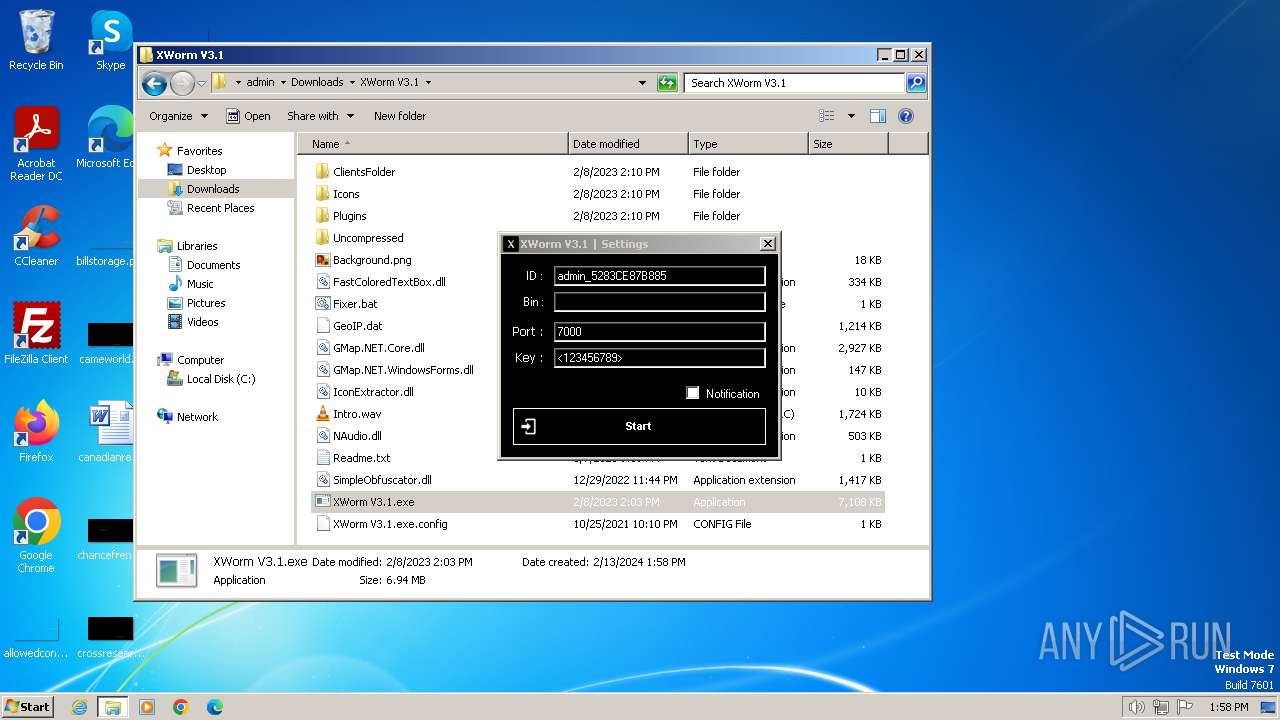Open the Pictures library

[x=206, y=303]
